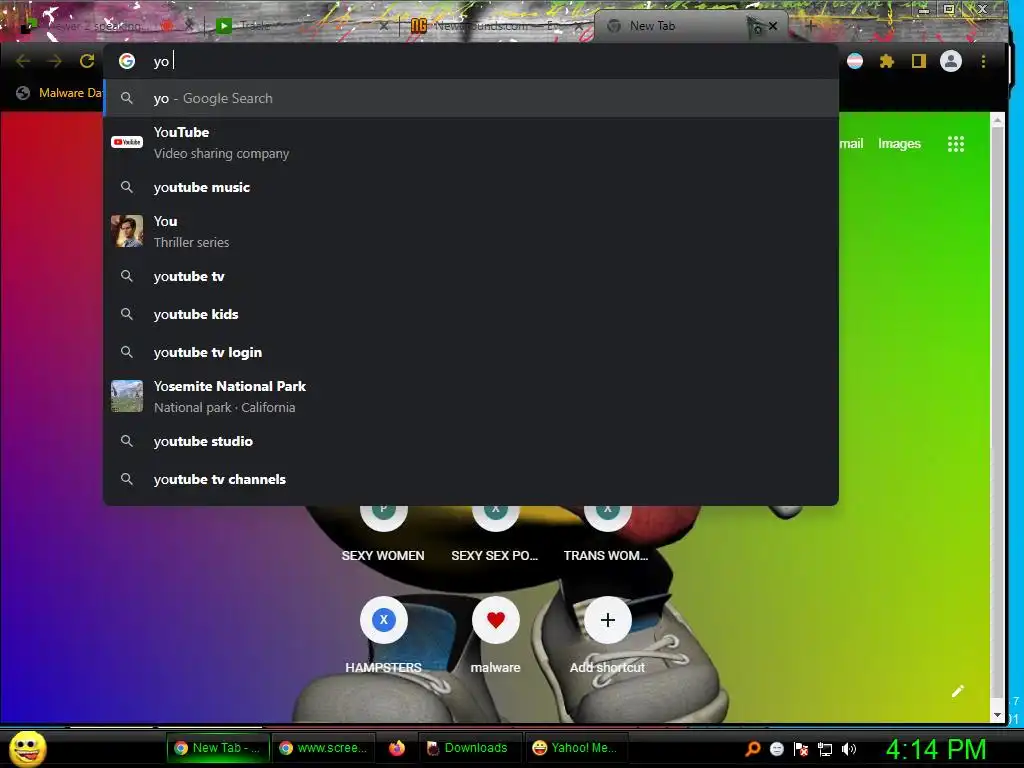Screen dimensions: 1024x768
Task: Open the Chrome profile avatar
Action: pyautogui.click(x=951, y=61)
